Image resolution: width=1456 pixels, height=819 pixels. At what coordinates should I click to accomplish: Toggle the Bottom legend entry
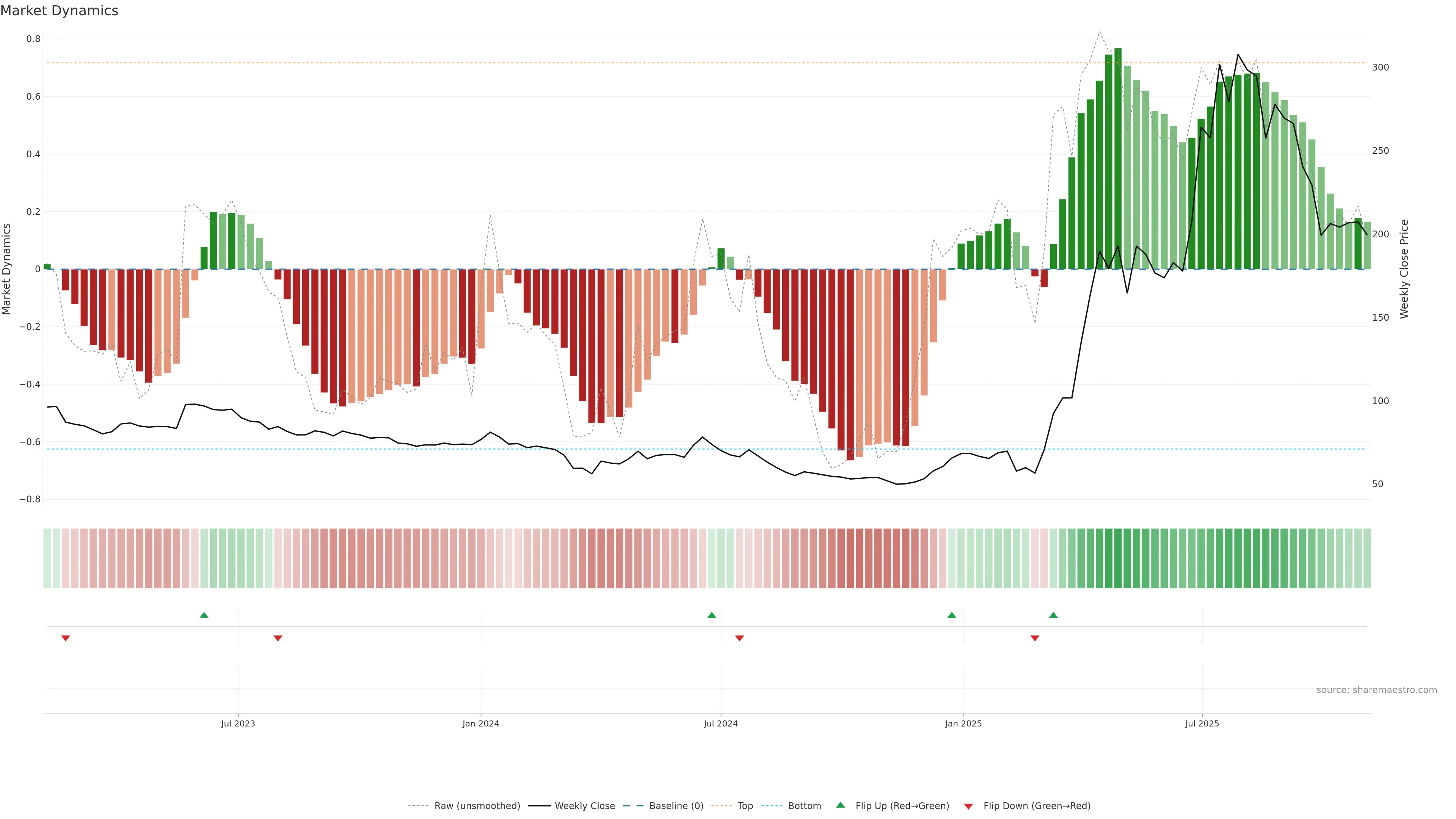pyautogui.click(x=804, y=806)
